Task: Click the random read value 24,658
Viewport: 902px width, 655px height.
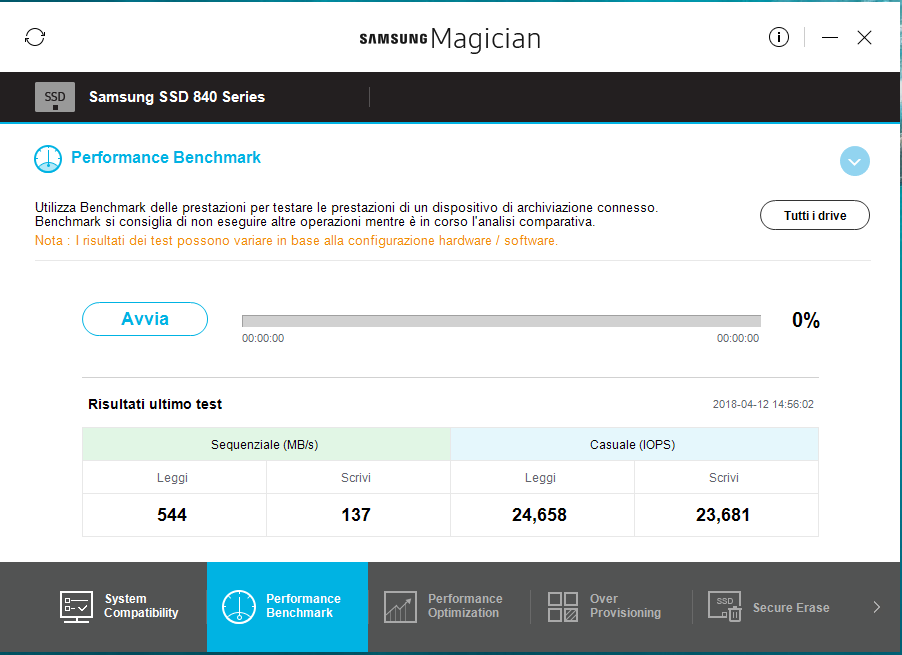Action: pyautogui.click(x=540, y=515)
